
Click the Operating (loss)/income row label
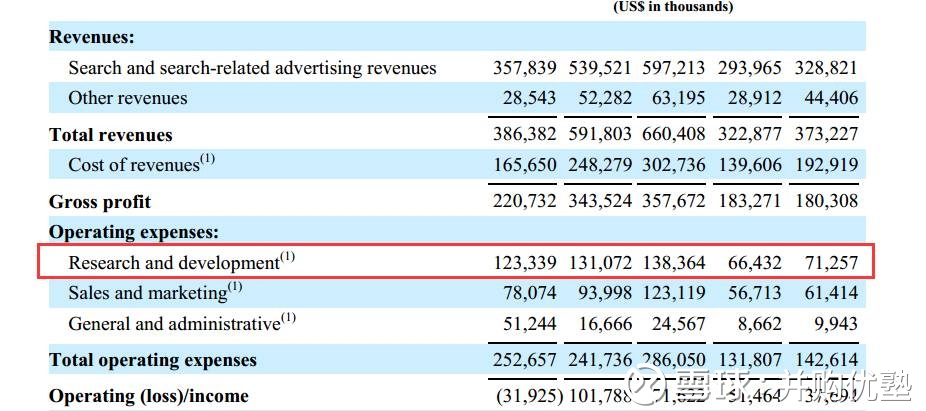point(149,396)
